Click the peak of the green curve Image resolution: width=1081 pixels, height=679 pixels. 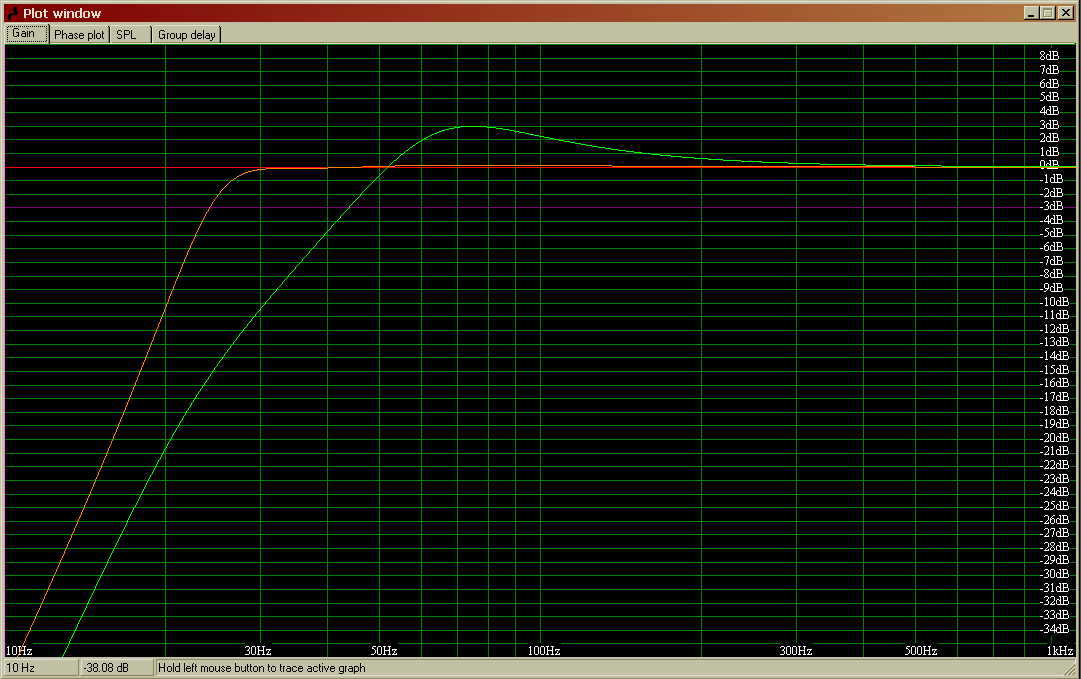(468, 127)
